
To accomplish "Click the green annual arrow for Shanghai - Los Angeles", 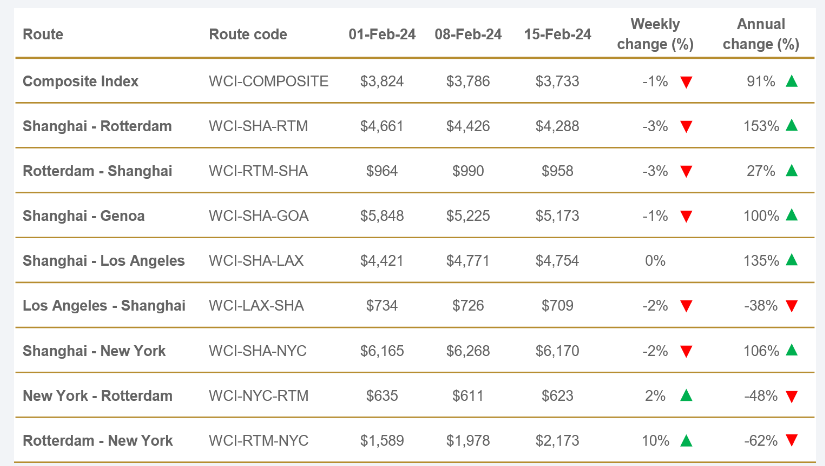I will (x=792, y=260).
